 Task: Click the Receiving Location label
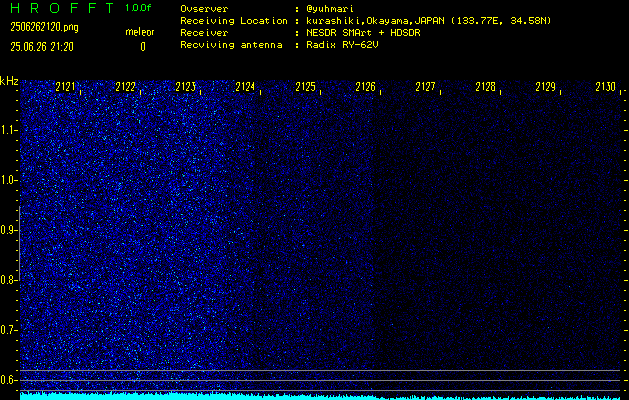tap(234, 21)
